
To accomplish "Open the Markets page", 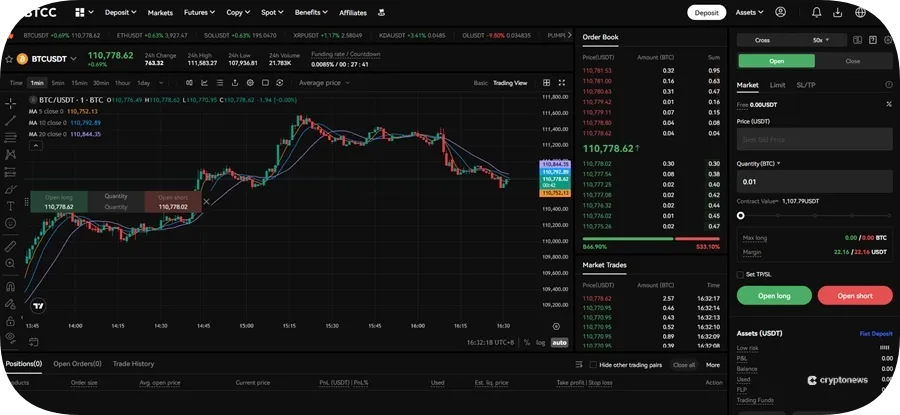I will pyautogui.click(x=160, y=13).
